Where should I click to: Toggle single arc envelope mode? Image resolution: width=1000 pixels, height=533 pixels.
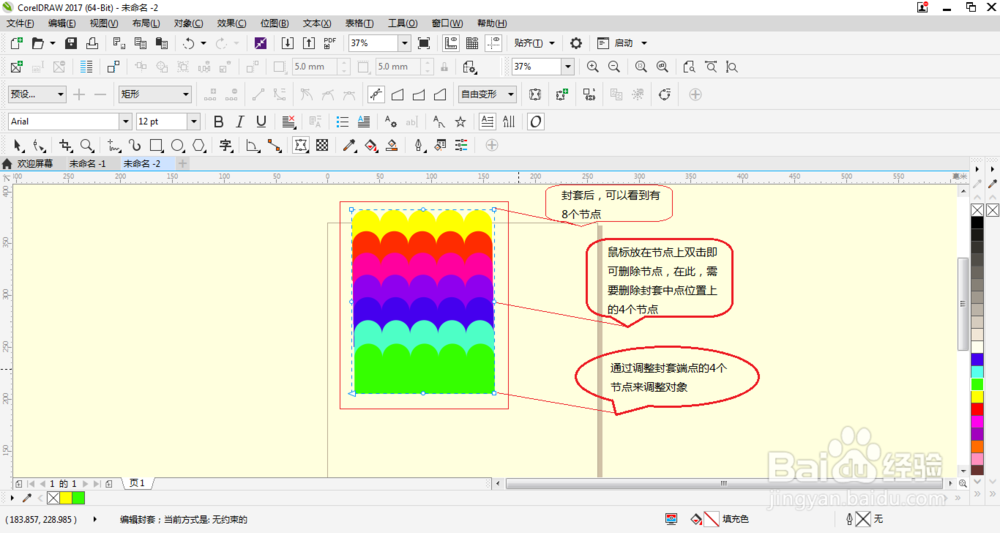(418, 94)
